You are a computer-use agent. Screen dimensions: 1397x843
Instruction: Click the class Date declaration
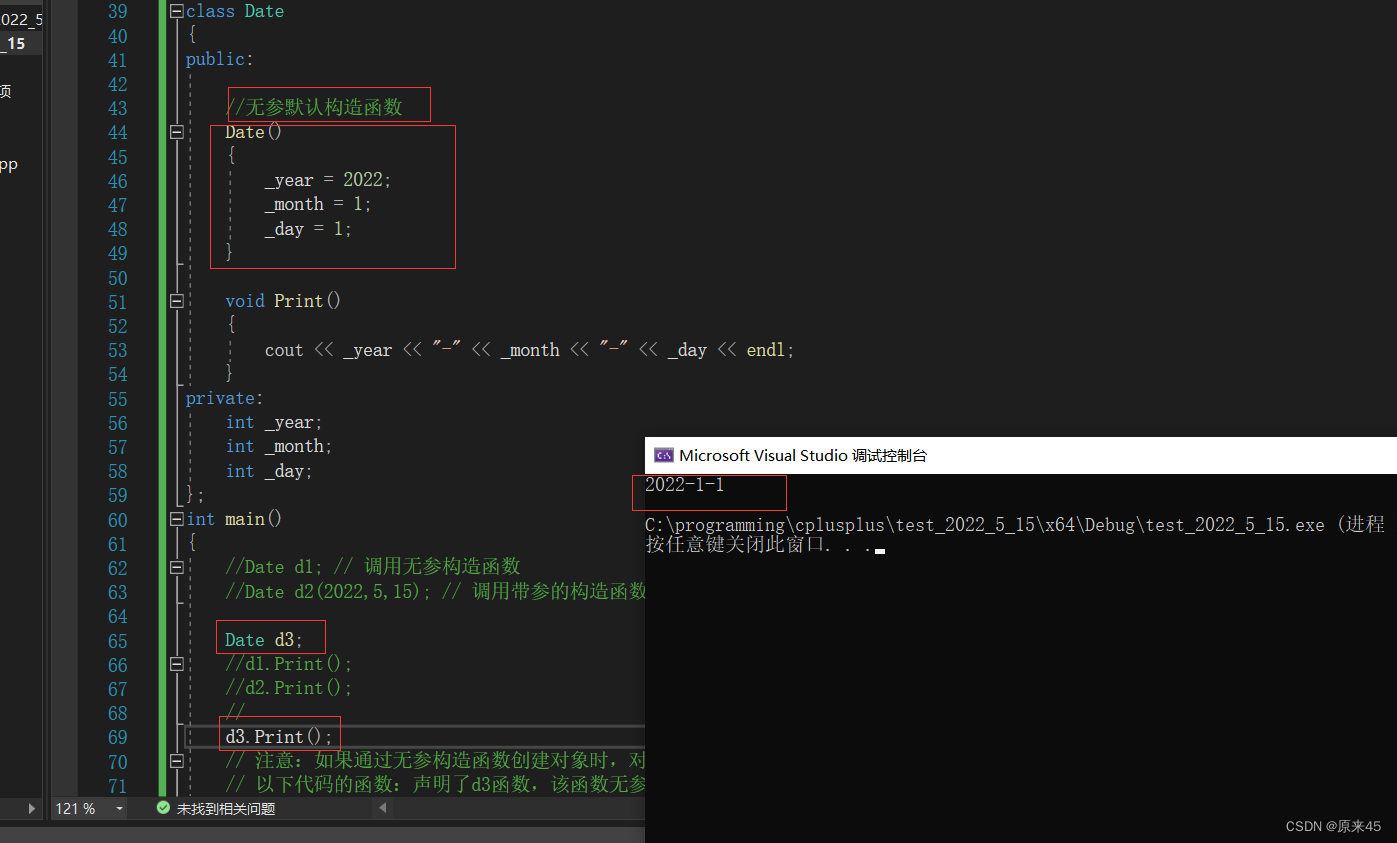[x=235, y=11]
